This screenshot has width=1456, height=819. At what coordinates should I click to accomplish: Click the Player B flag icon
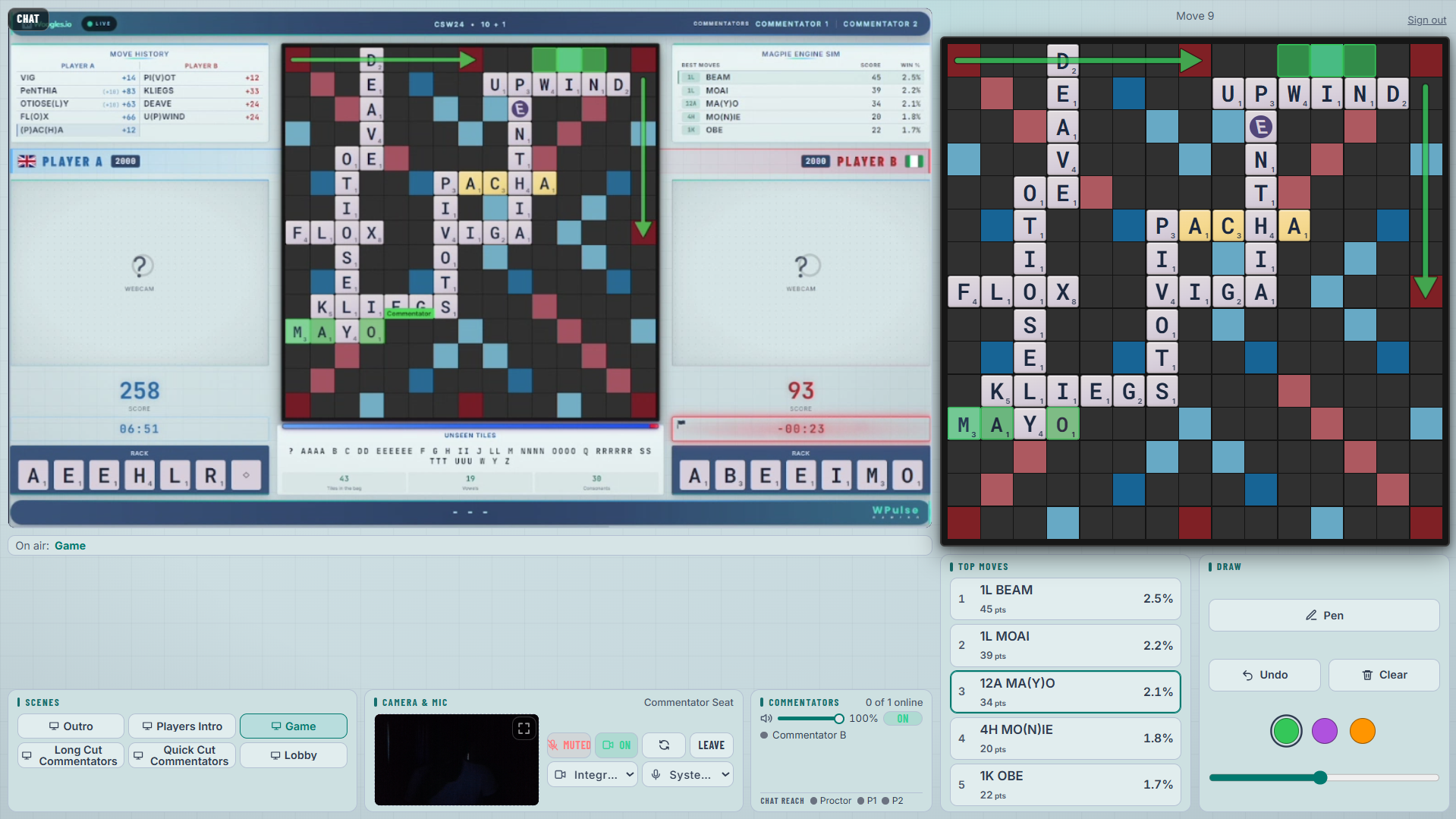tap(914, 161)
